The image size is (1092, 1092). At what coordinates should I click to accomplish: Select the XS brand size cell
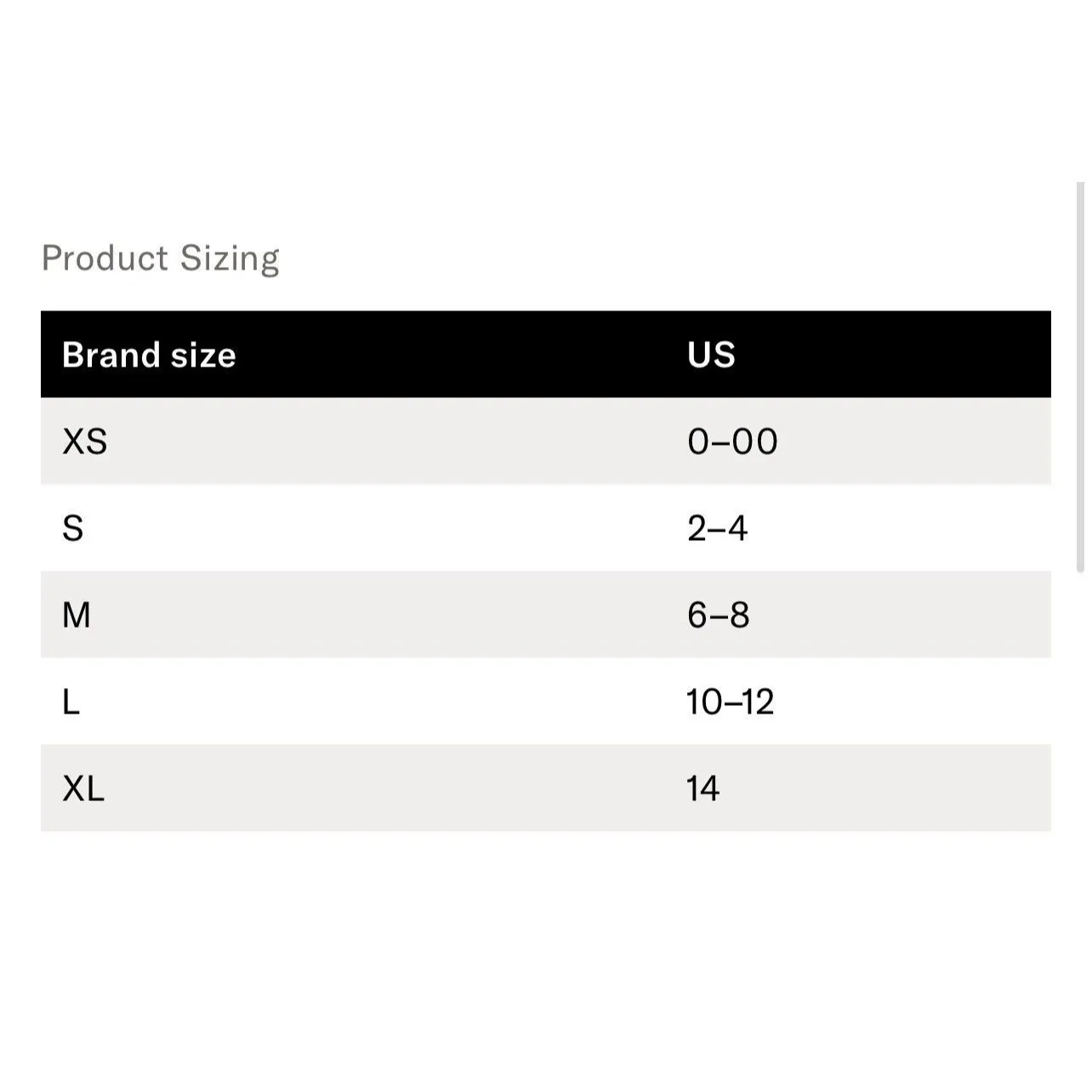[x=85, y=442]
